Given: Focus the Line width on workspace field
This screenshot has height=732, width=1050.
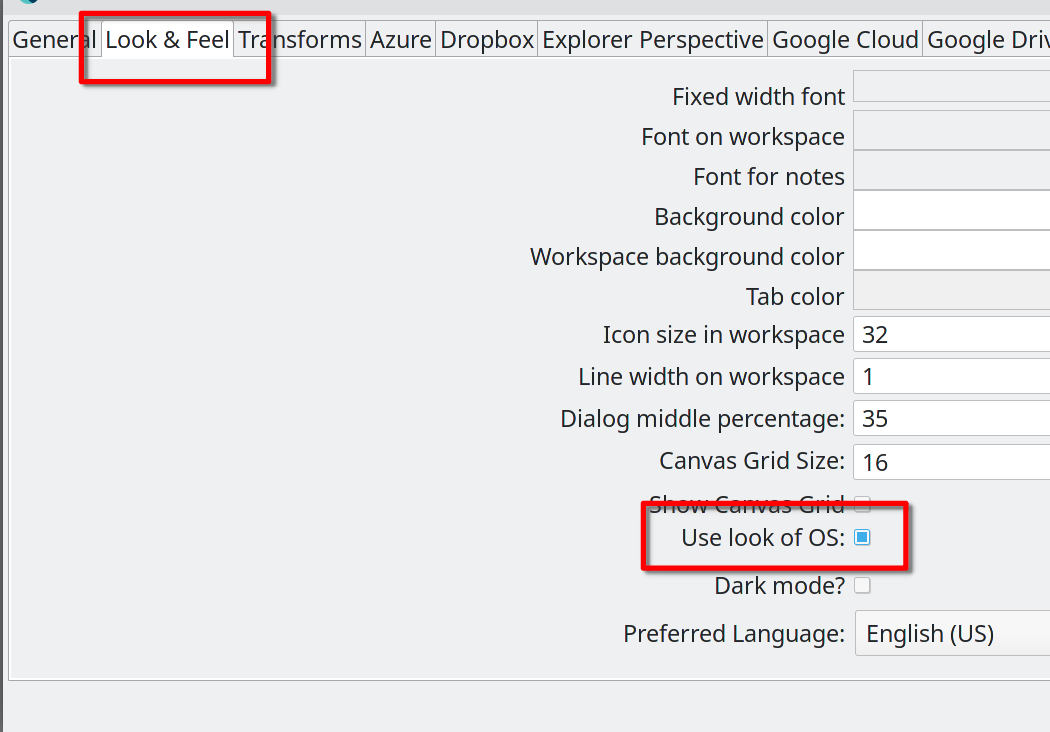Looking at the screenshot, I should click(952, 377).
